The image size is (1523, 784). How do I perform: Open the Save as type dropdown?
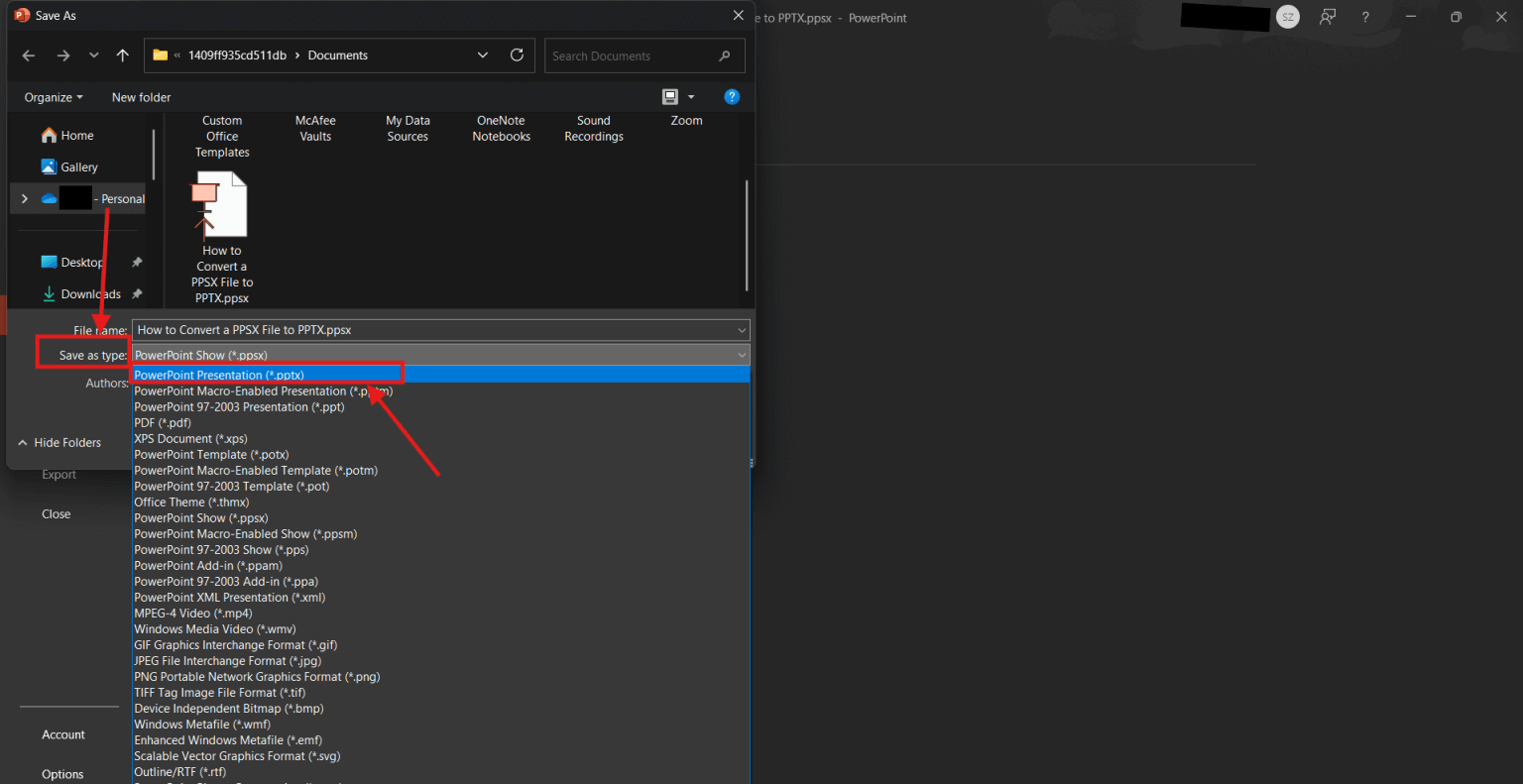(x=740, y=355)
